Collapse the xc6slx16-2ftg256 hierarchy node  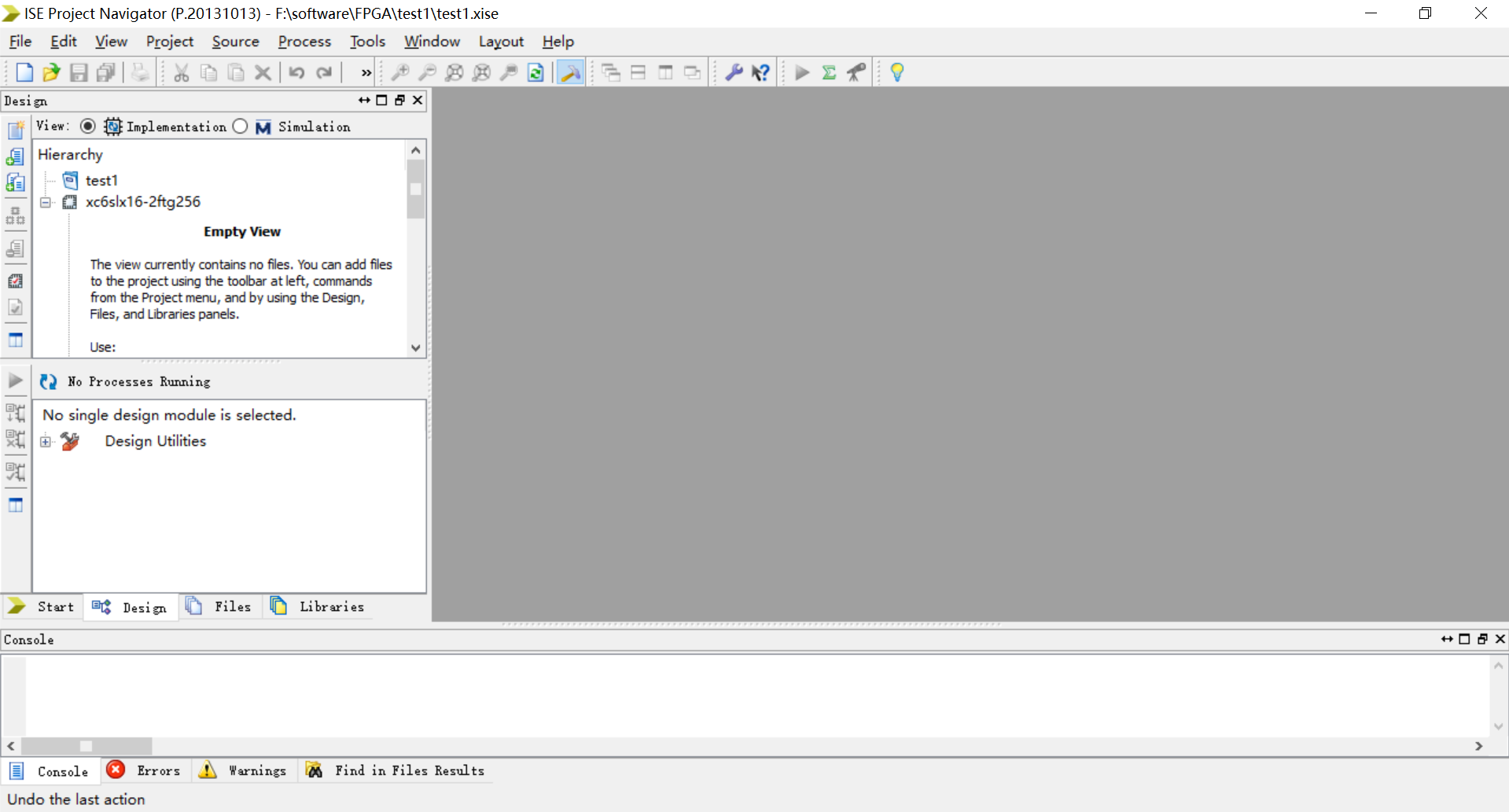pyautogui.click(x=46, y=202)
